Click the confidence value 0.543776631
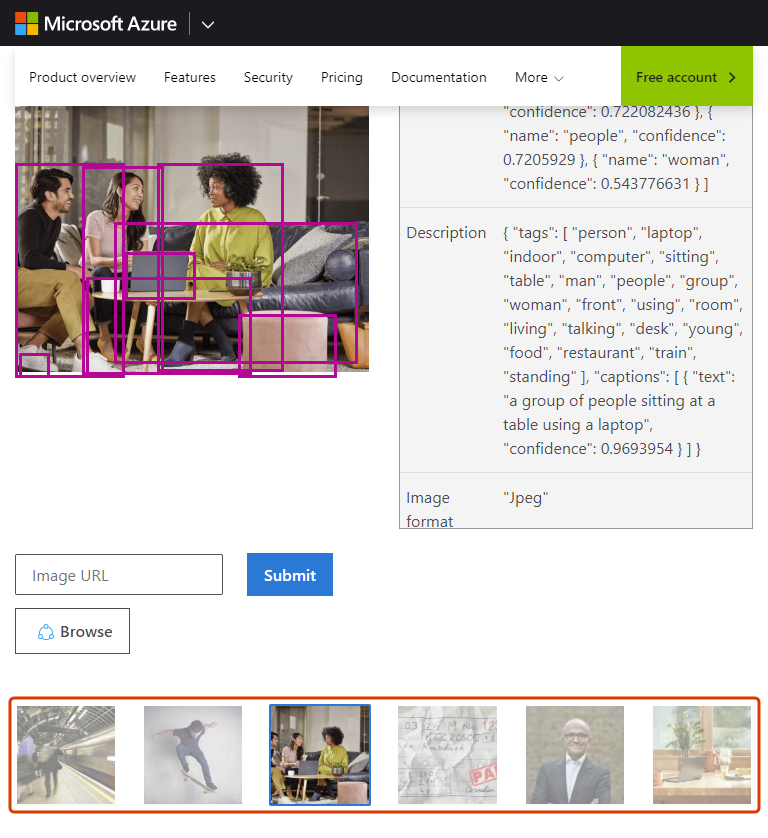 (x=645, y=184)
